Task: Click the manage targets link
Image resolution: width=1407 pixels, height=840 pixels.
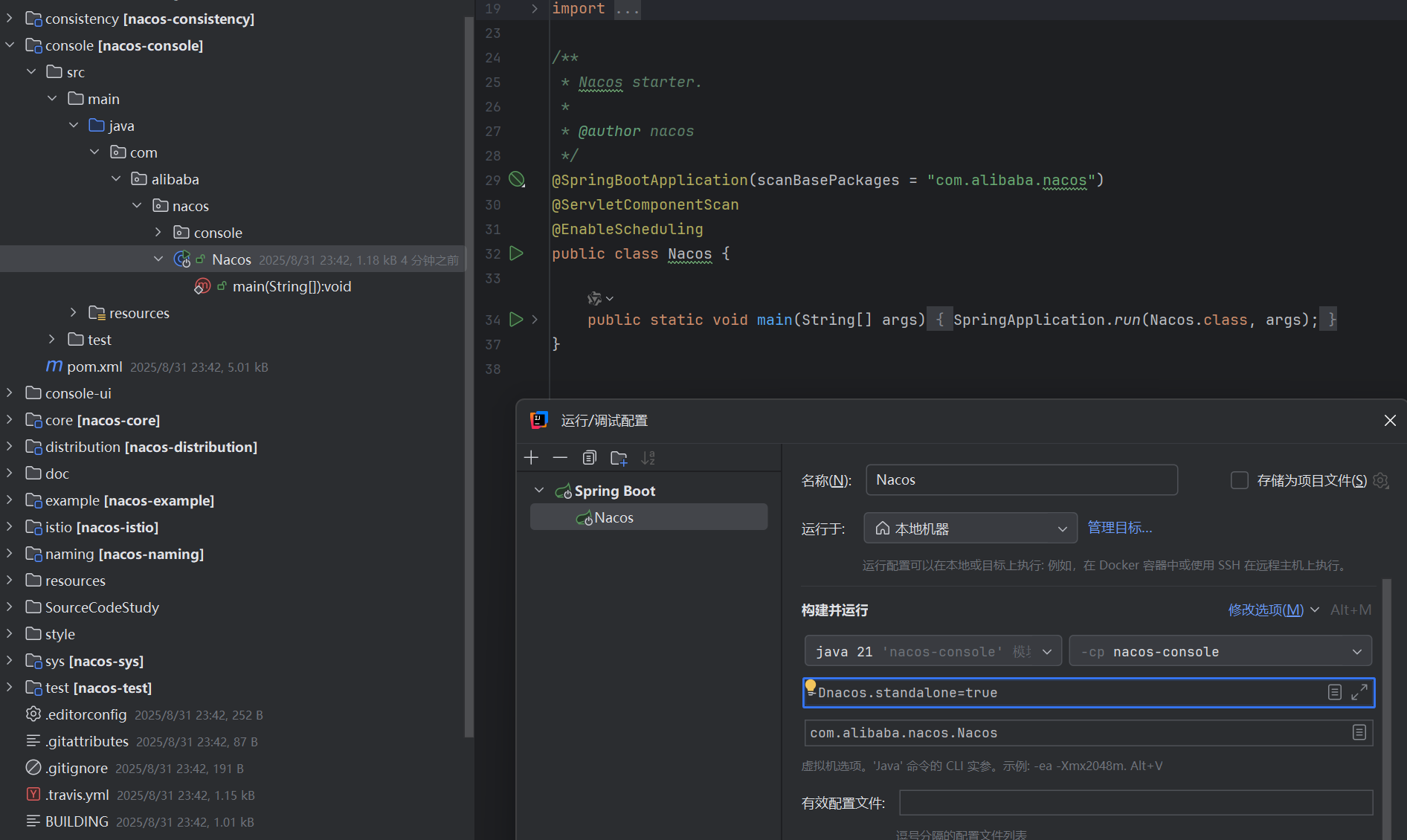Action: pyautogui.click(x=1119, y=528)
